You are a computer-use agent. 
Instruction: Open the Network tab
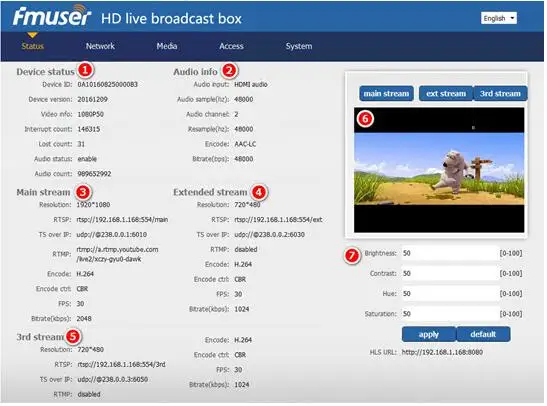point(100,46)
